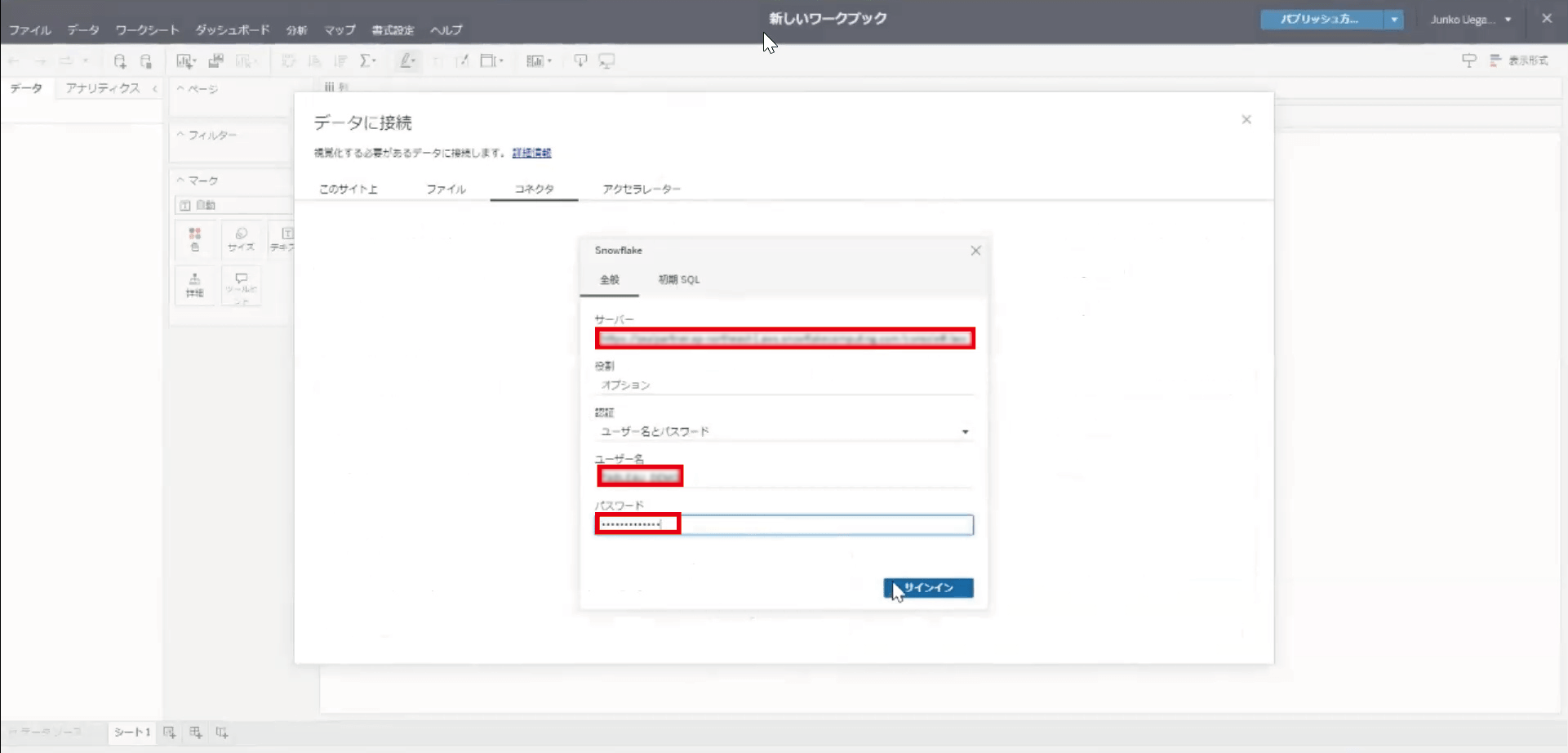Image resolution: width=1568 pixels, height=753 pixels.
Task: Open the 分析 menu
Action: [296, 30]
